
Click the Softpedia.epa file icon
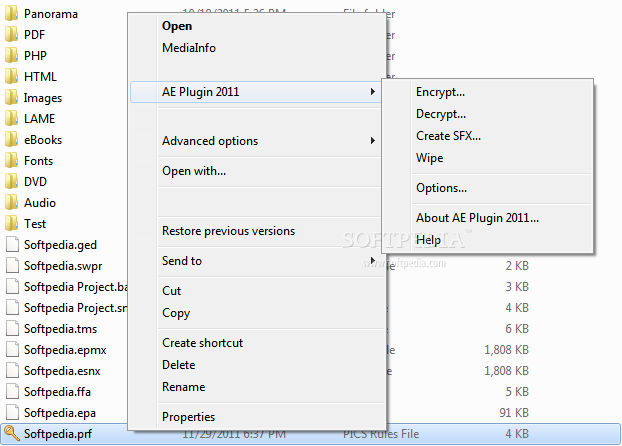pyautogui.click(x=12, y=413)
